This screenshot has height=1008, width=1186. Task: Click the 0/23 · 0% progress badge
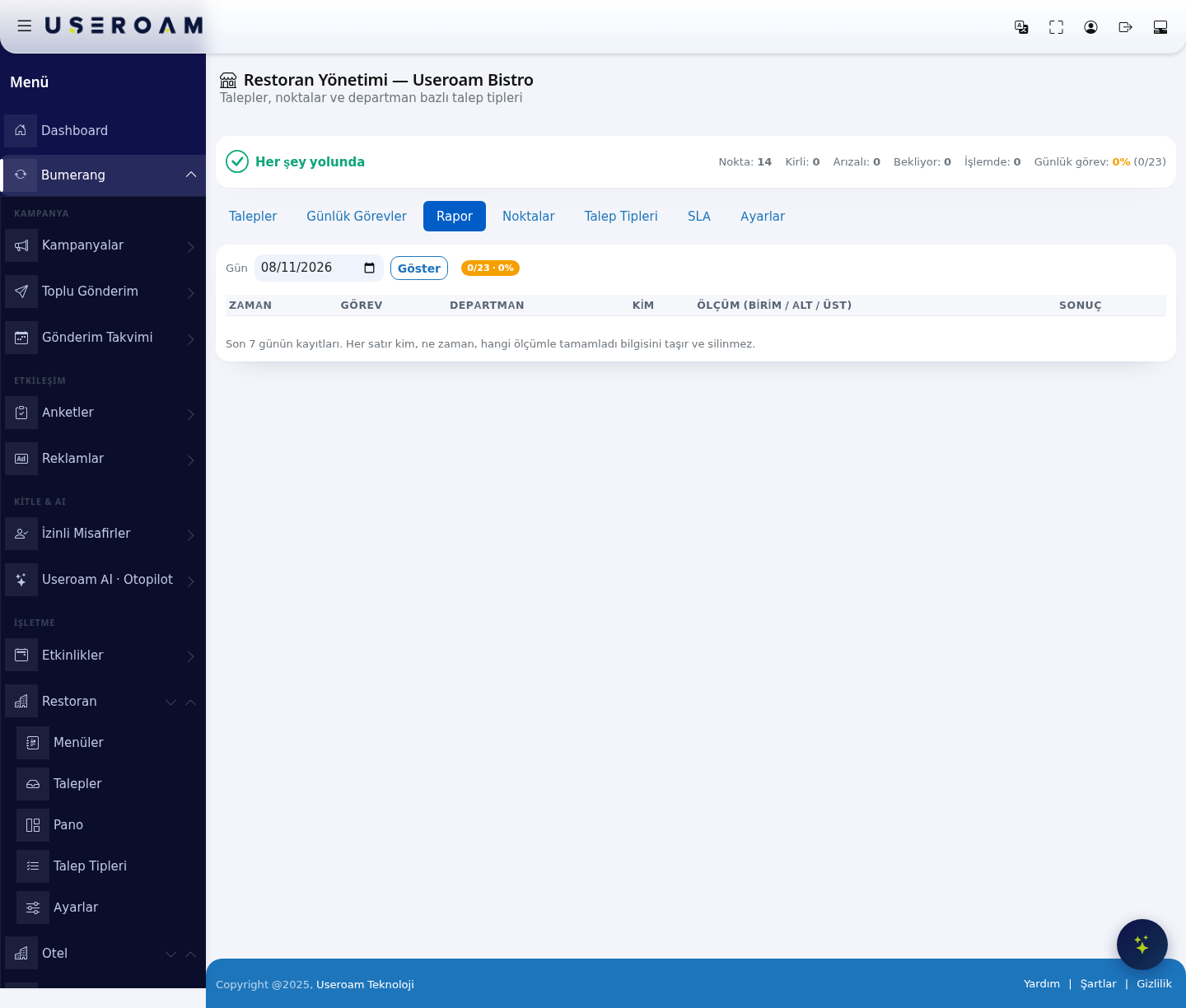[490, 268]
